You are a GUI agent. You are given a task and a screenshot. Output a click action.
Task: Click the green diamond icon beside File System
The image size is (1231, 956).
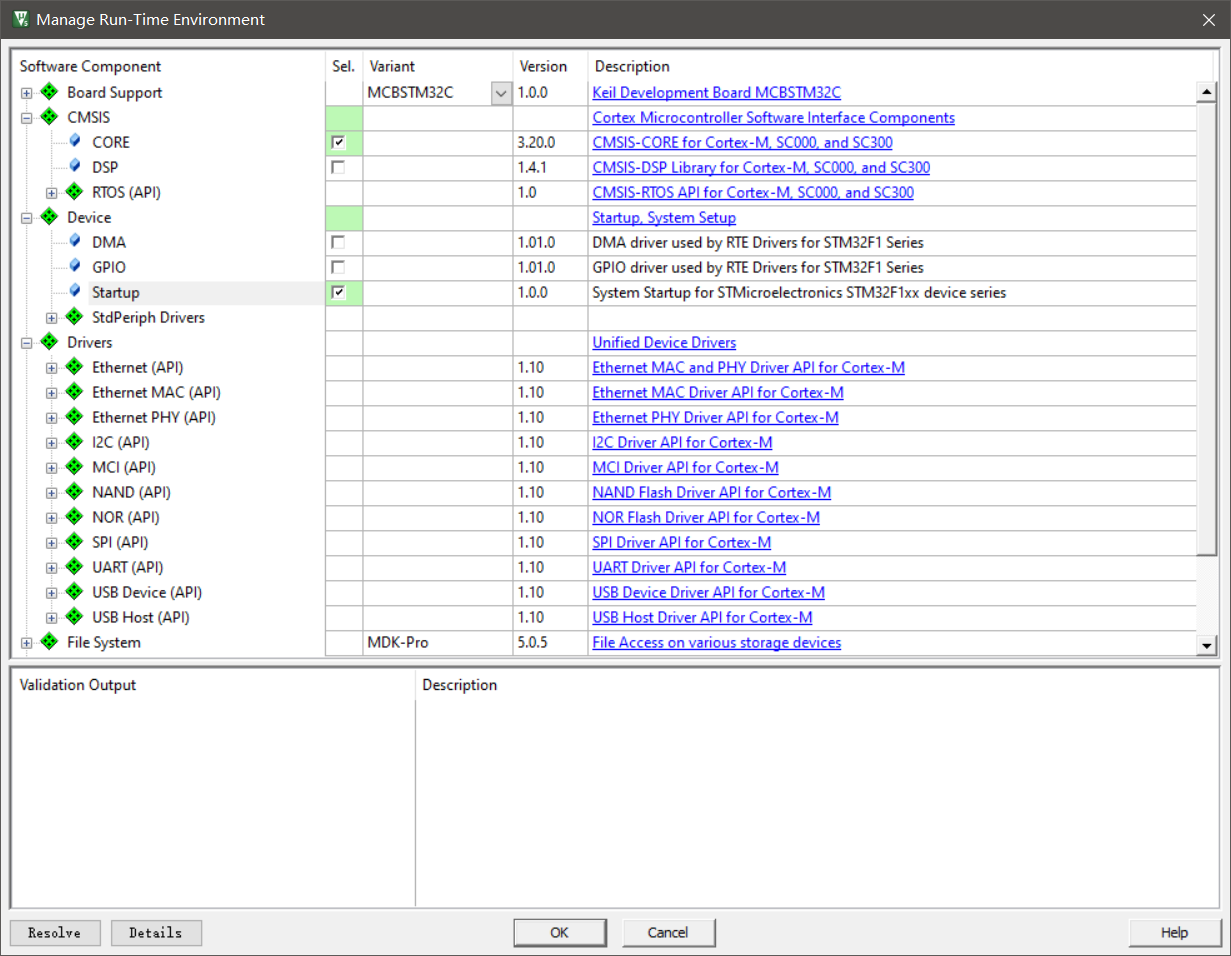coord(49,642)
